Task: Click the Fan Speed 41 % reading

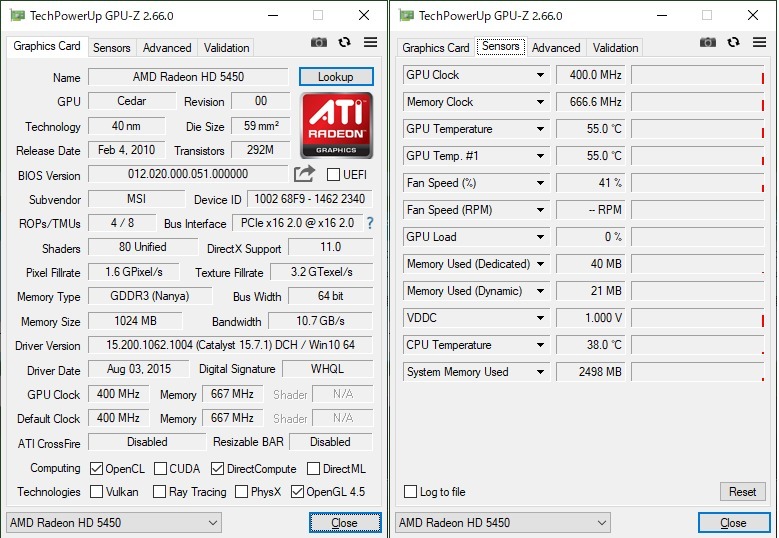Action: click(x=591, y=183)
